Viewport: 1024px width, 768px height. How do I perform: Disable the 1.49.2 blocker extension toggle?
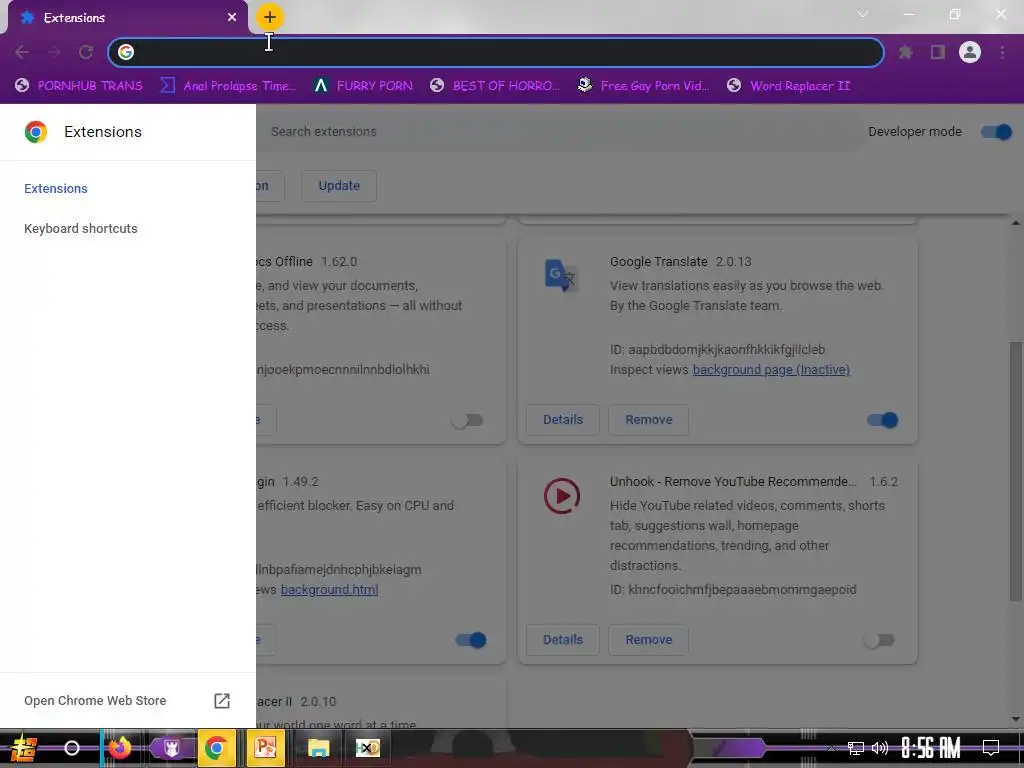click(471, 640)
